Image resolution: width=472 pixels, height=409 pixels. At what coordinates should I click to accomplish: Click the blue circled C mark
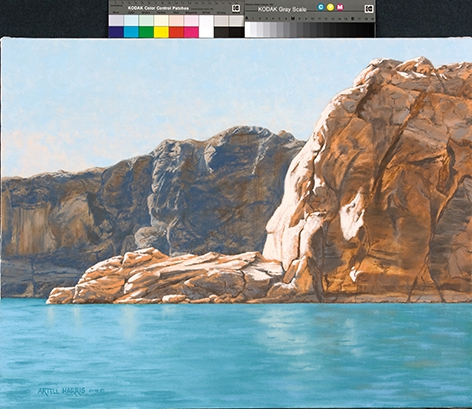pos(321,7)
